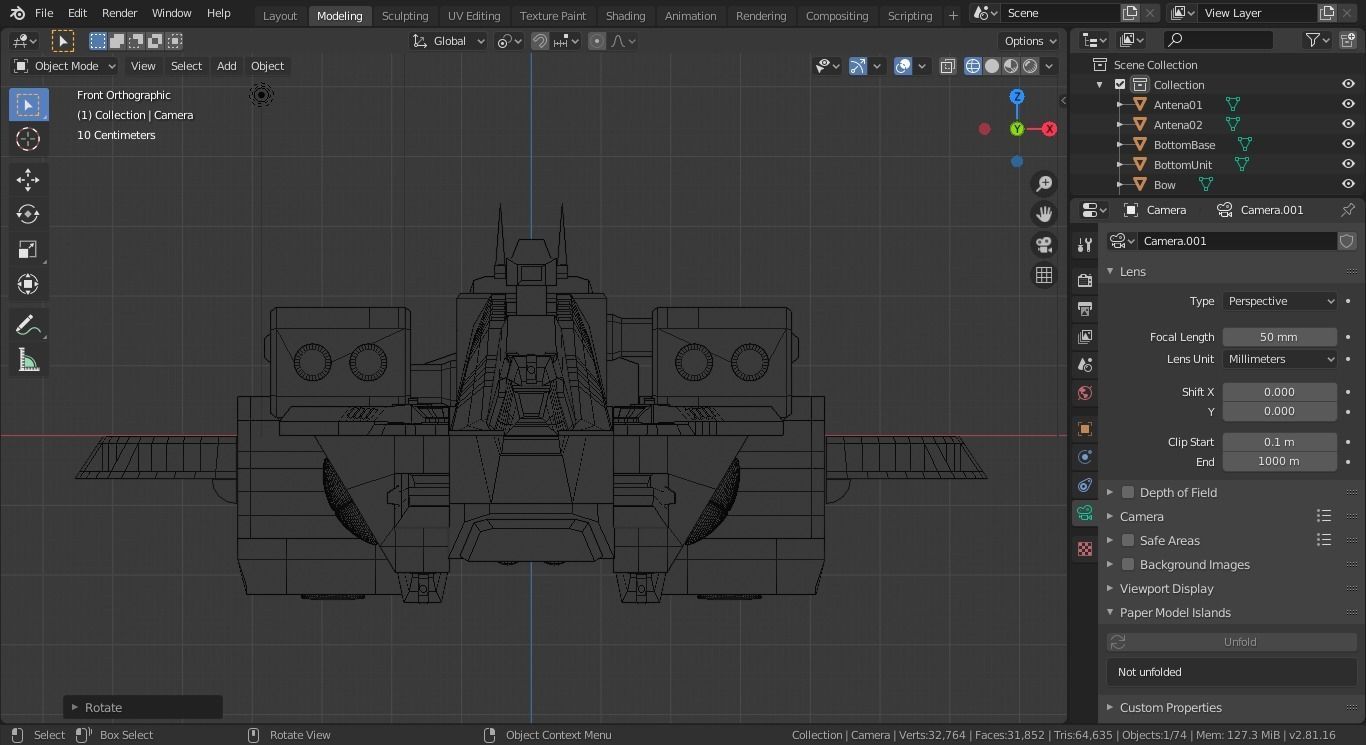Open the Object menu in the viewport header
Screen dimensions: 1366x745
[267, 66]
